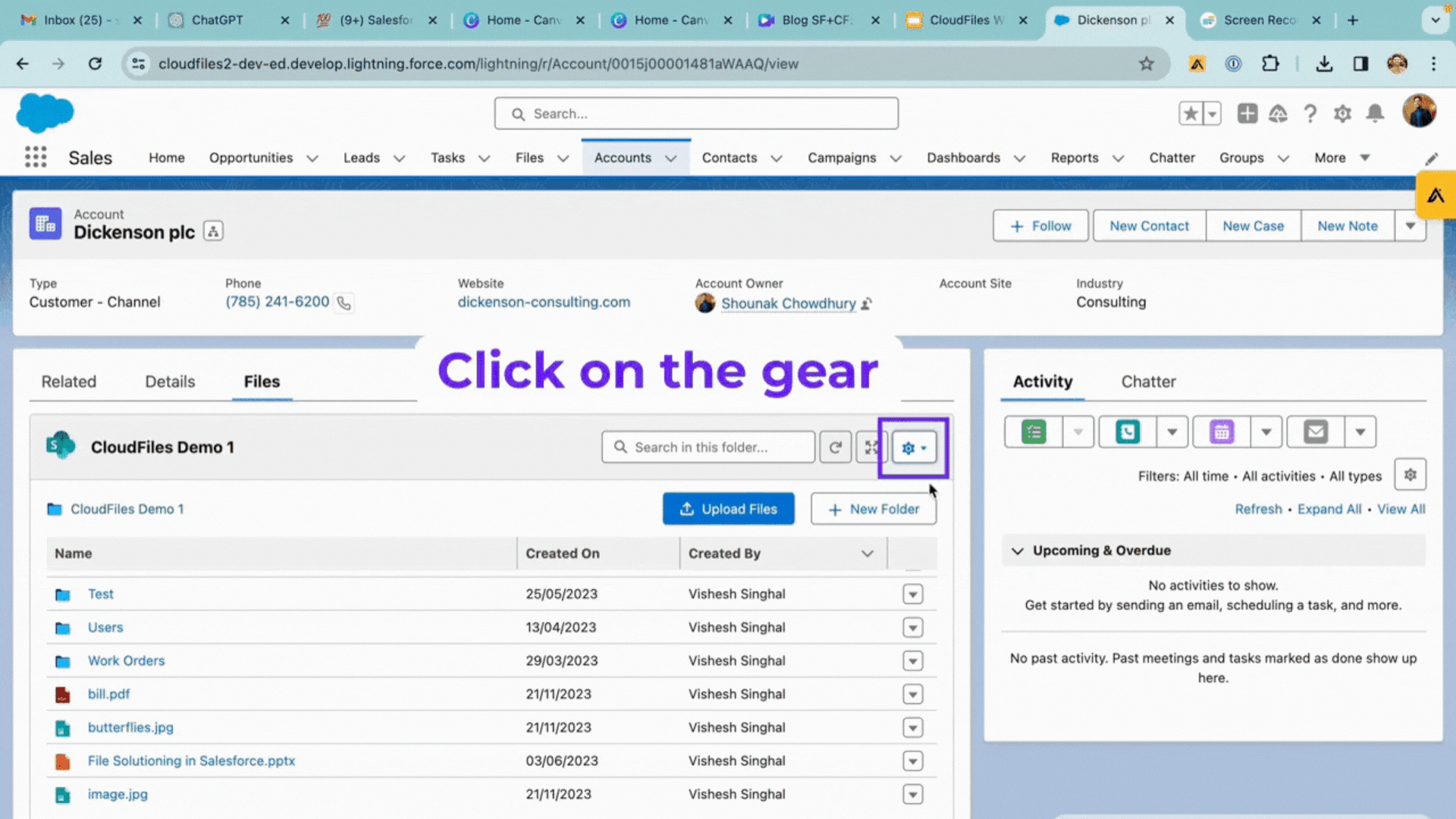Image resolution: width=1456 pixels, height=819 pixels.
Task: Reload the browser page
Action: click(x=95, y=64)
